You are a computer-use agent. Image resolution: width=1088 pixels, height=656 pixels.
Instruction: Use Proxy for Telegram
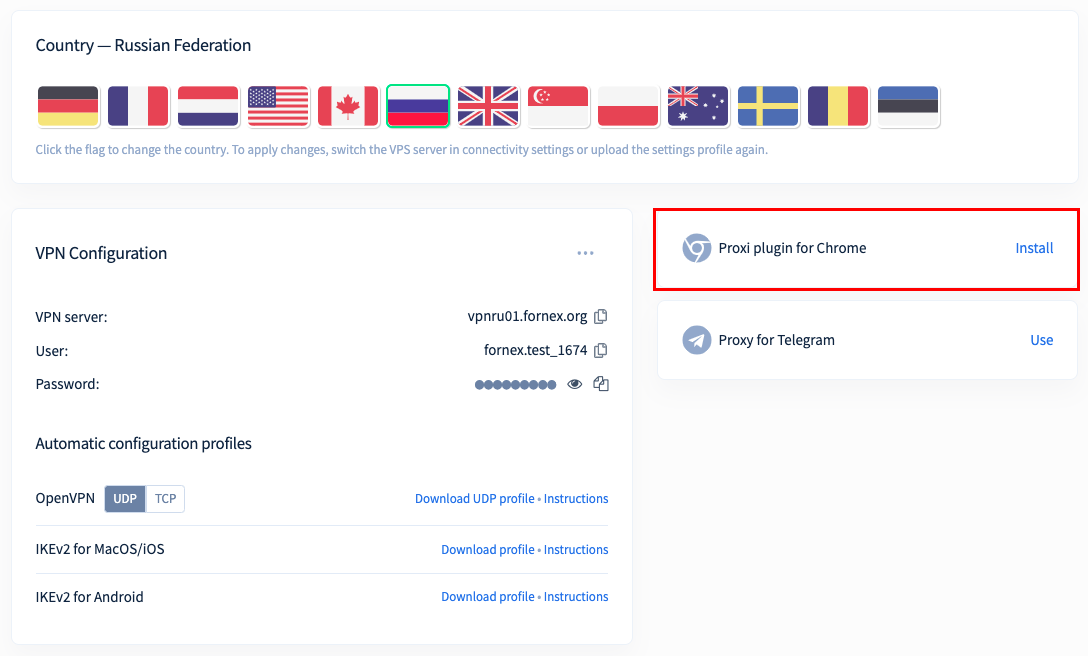(1042, 340)
